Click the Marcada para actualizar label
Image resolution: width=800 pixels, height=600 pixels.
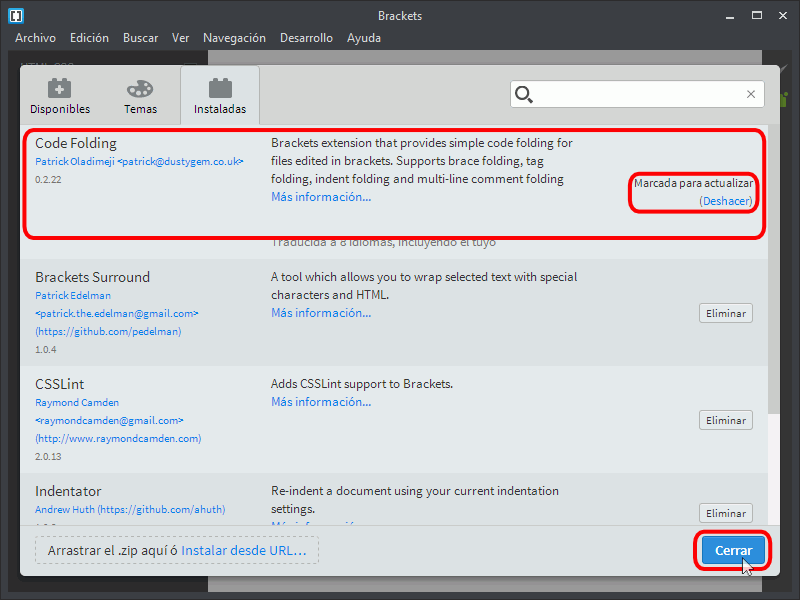click(693, 183)
